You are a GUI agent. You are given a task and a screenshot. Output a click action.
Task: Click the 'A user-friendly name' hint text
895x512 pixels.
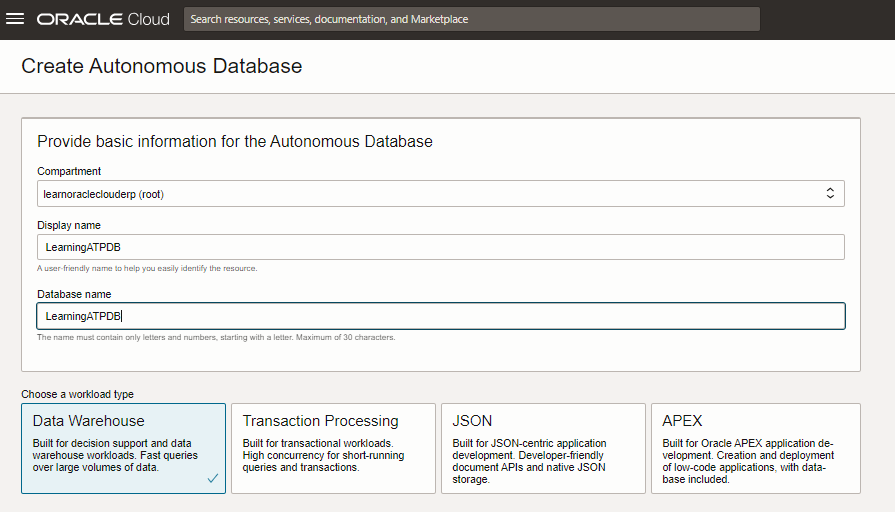pyautogui.click(x=147, y=268)
